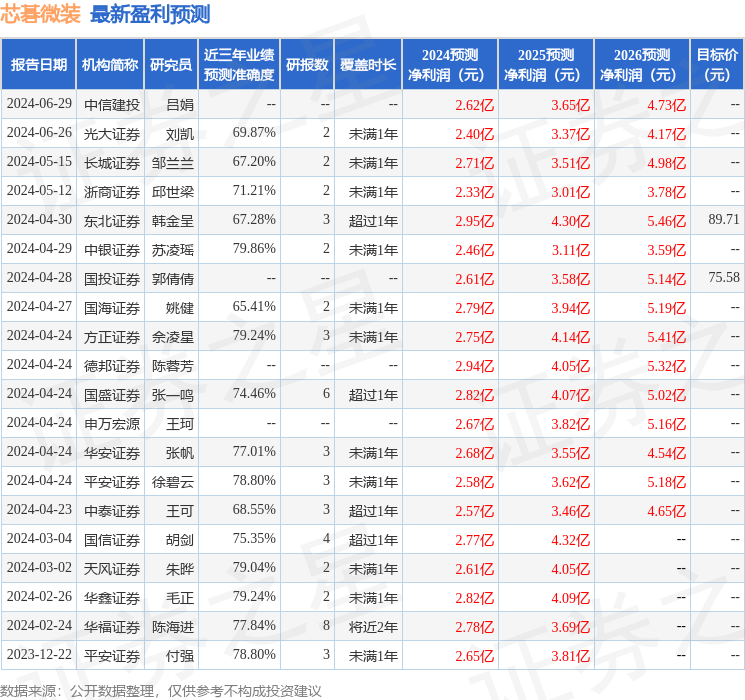Select the 申万宏源 institution cell

[112, 424]
